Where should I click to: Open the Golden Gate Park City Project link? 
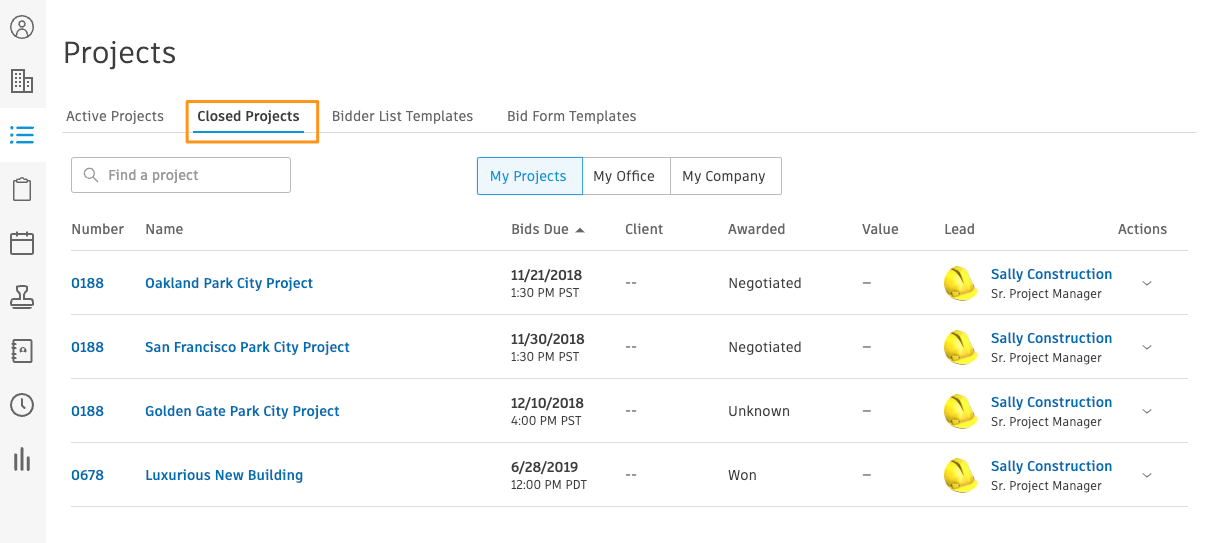pos(242,411)
